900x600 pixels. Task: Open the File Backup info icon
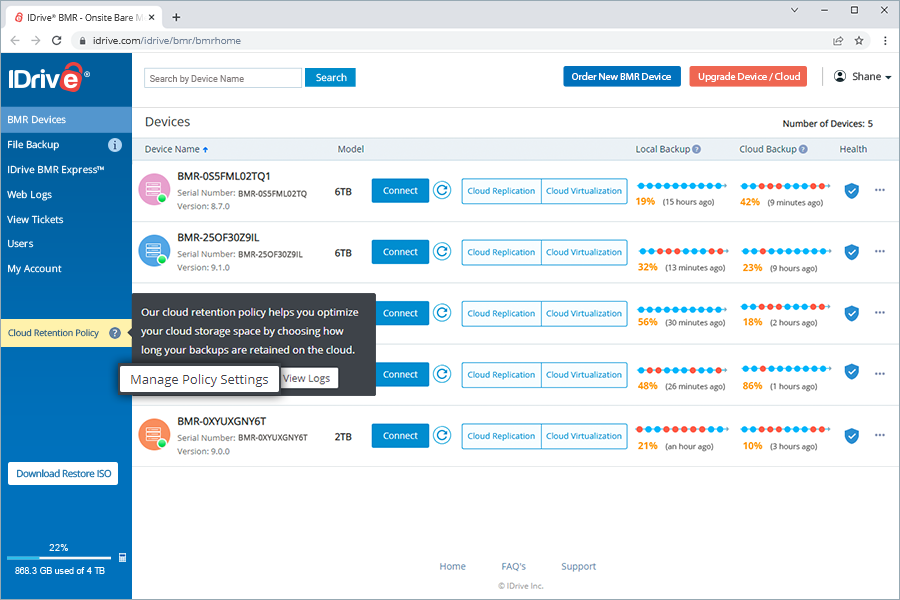(115, 144)
